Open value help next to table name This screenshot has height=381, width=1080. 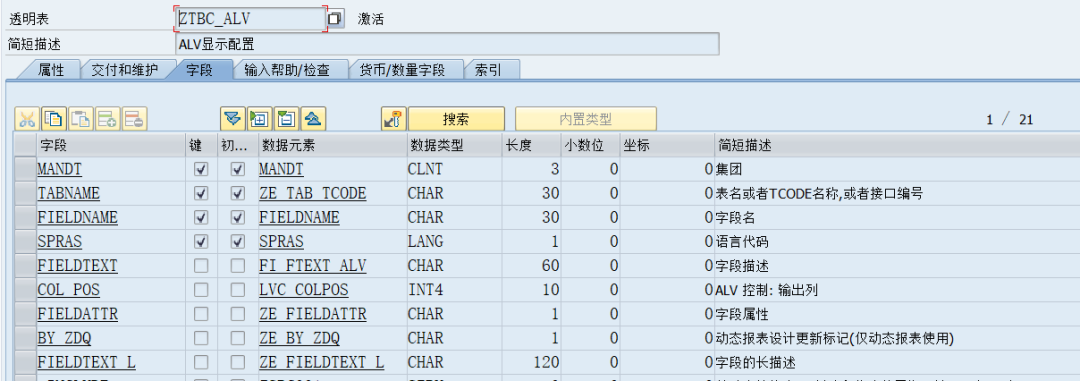335,19
